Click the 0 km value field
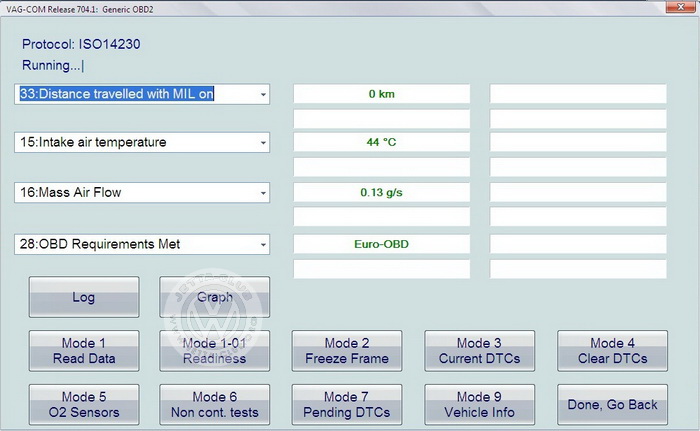Screen dimensions: 700x431 382,94
